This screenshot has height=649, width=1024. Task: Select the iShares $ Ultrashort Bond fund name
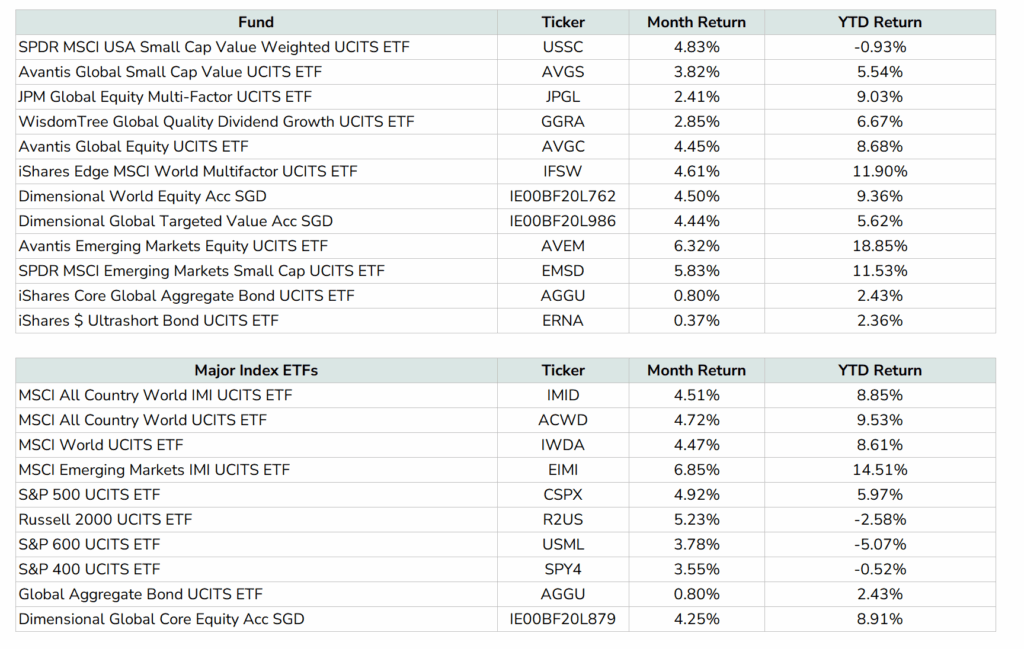tap(148, 320)
